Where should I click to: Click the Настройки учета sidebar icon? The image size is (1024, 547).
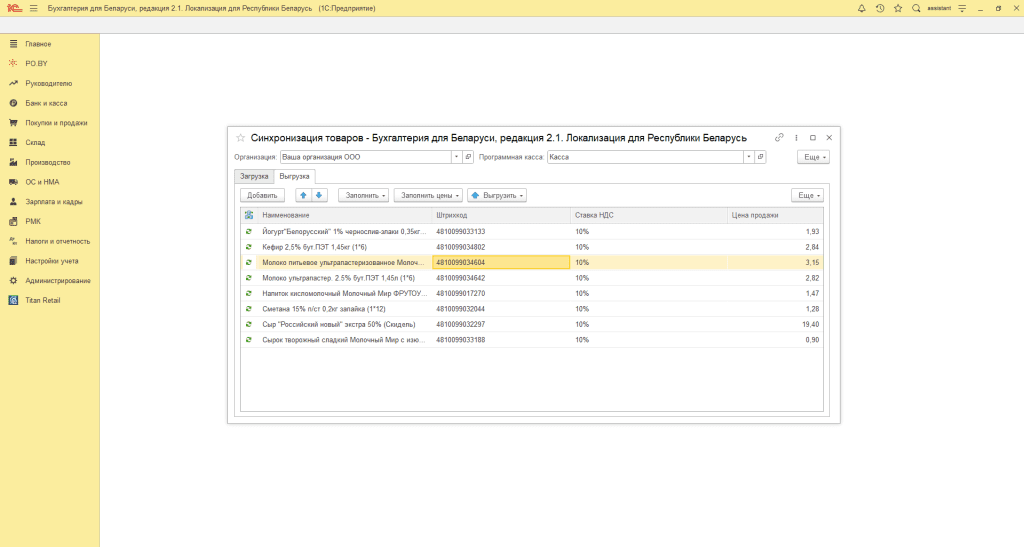[x=13, y=261]
